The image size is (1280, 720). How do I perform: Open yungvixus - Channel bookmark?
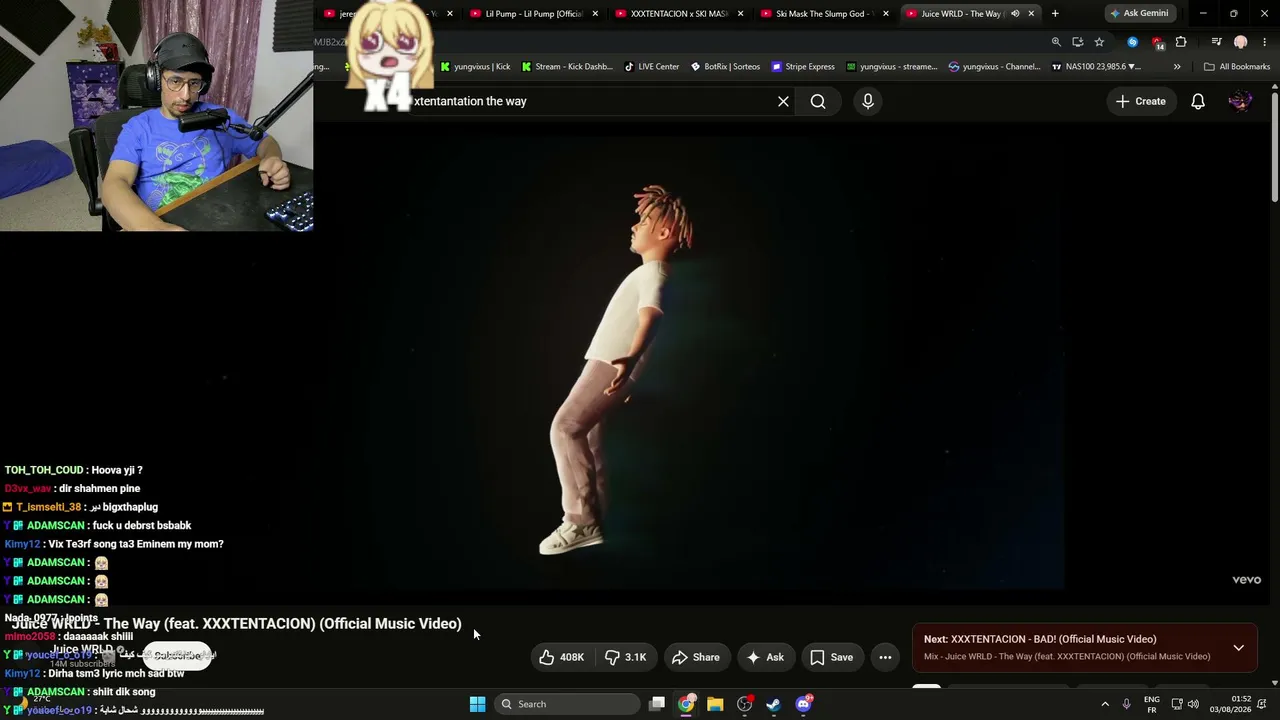coord(994,67)
